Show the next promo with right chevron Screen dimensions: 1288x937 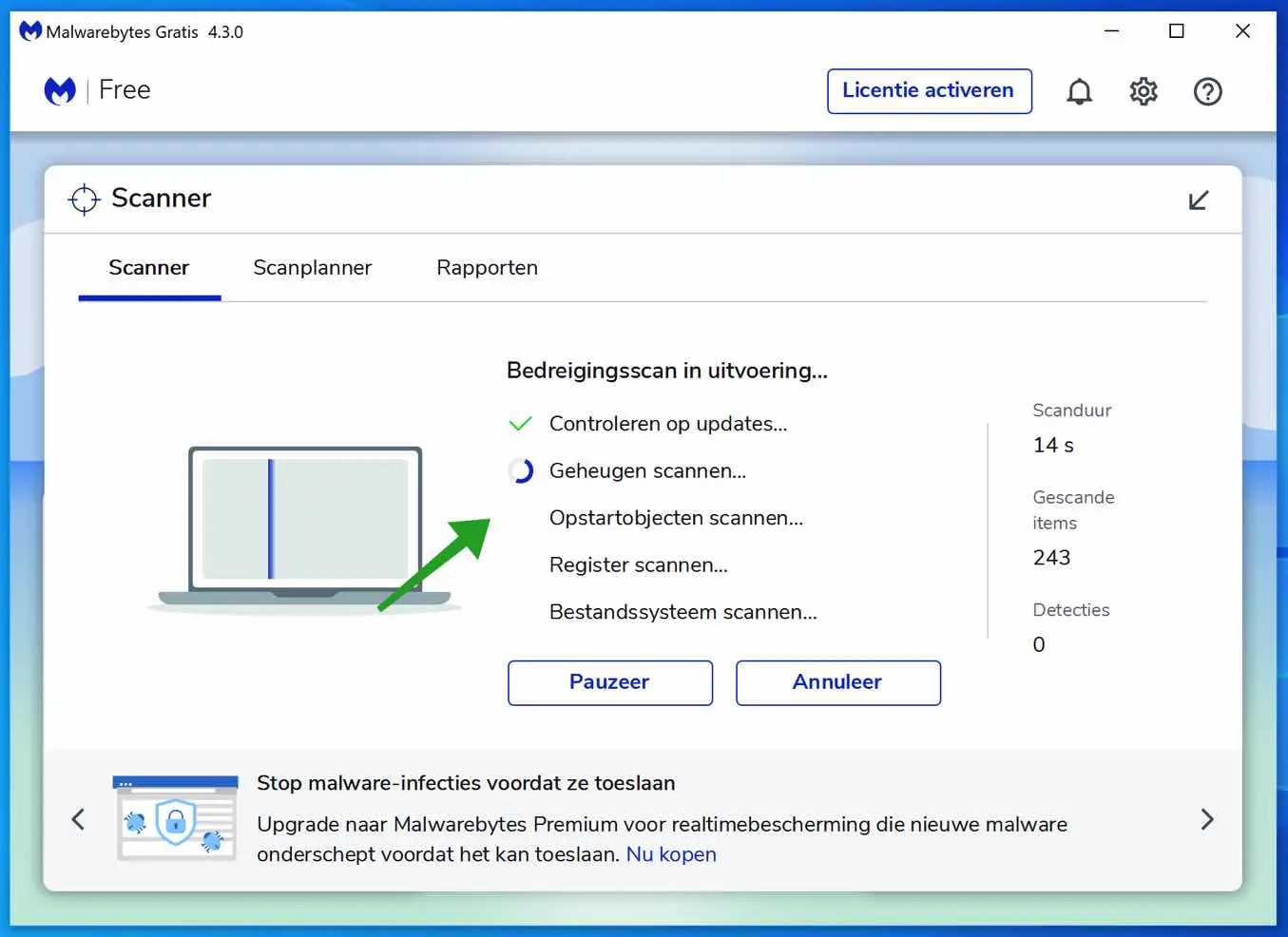tap(1207, 819)
